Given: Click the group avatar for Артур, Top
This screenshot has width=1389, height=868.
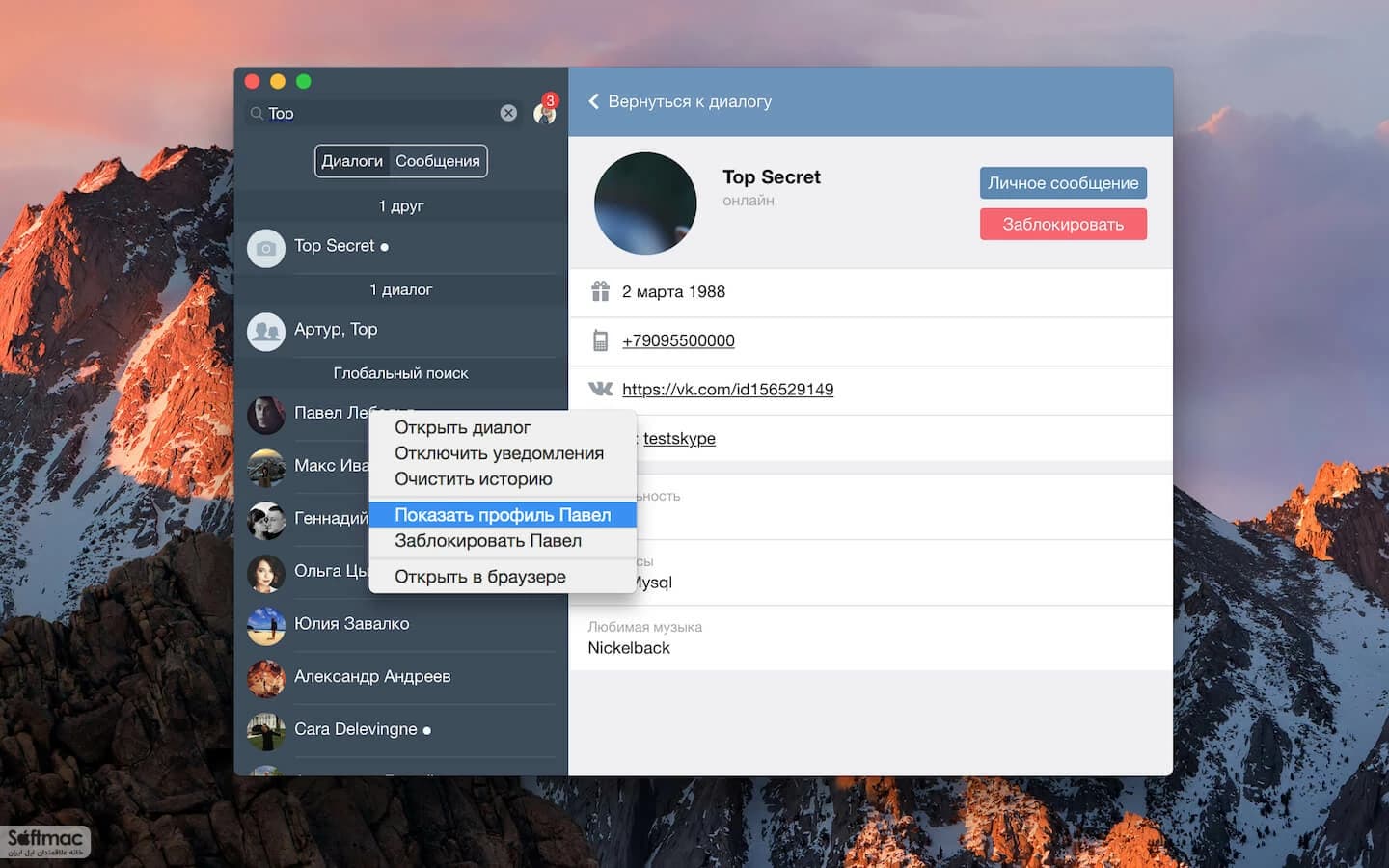Looking at the screenshot, I should coord(266,332).
